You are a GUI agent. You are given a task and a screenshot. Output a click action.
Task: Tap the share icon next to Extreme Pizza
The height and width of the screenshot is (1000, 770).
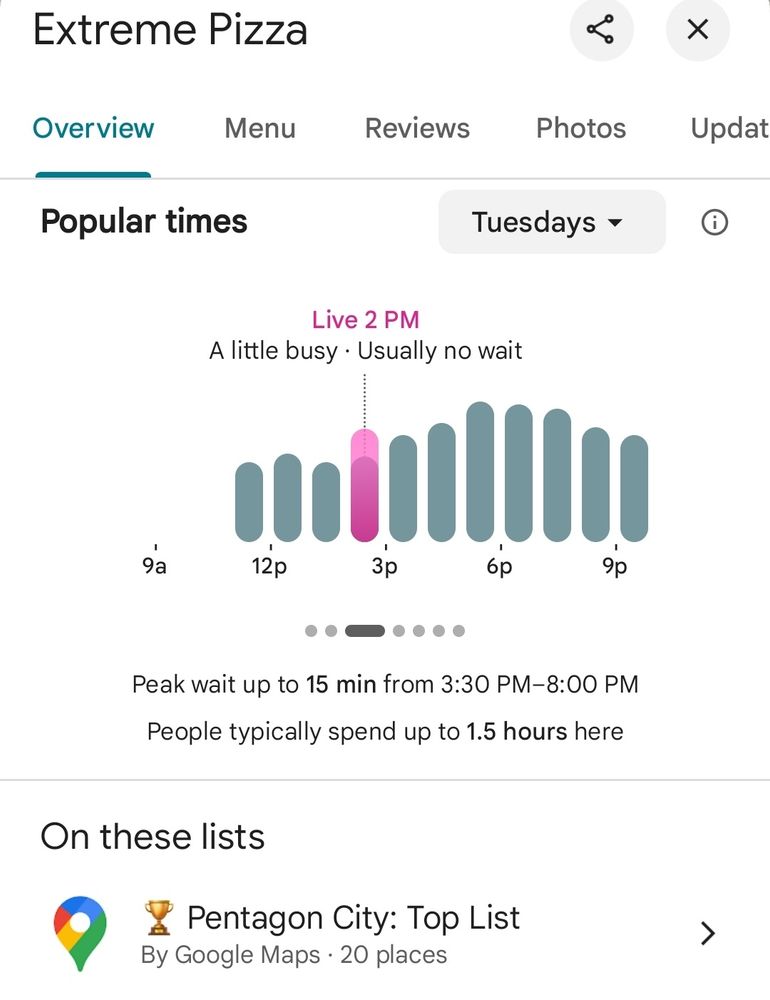(x=600, y=29)
